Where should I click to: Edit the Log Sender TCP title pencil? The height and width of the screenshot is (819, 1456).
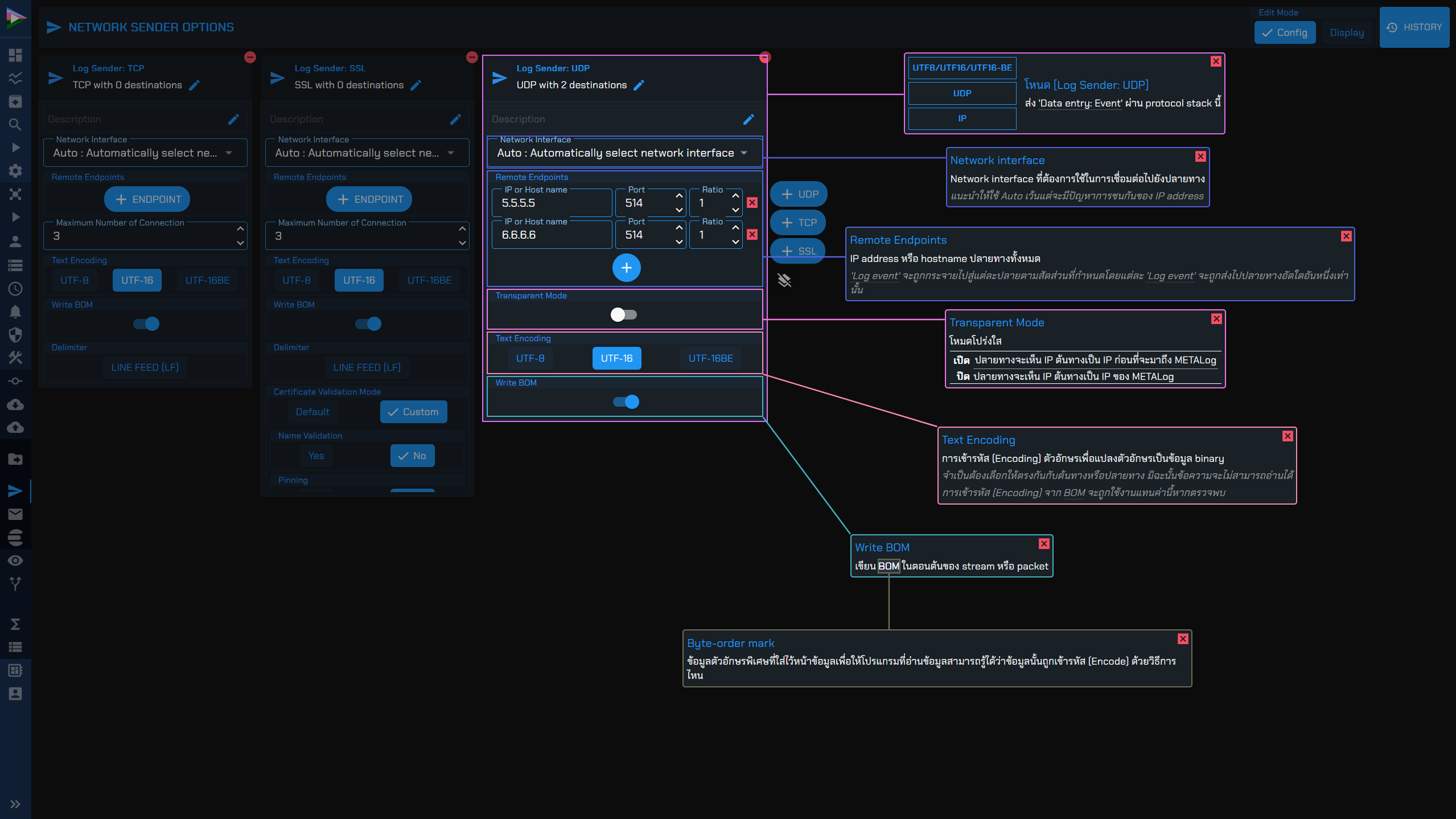pos(195,85)
